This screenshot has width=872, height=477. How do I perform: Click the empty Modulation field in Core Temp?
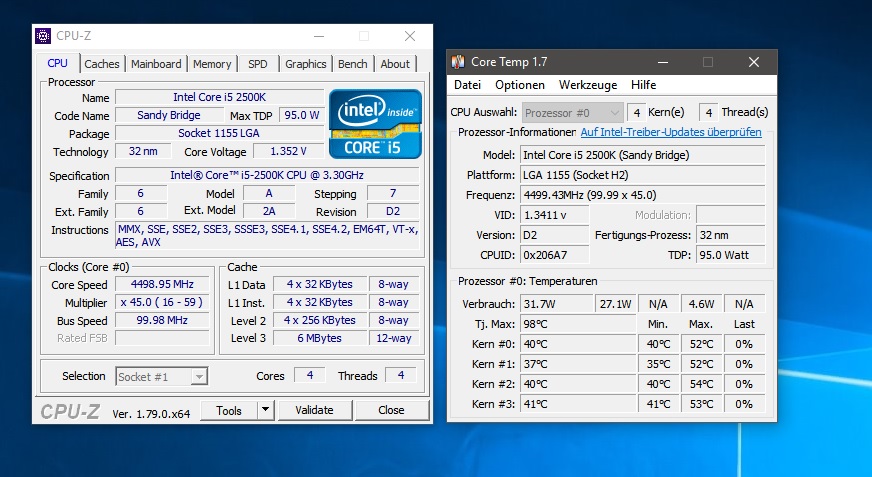[731, 215]
